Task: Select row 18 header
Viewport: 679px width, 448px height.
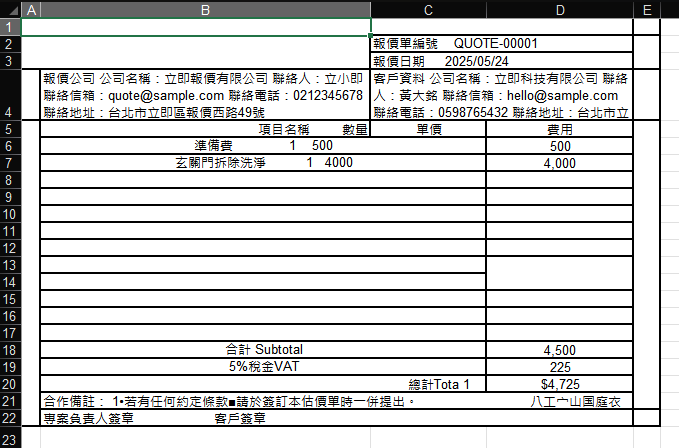Action: point(10,350)
